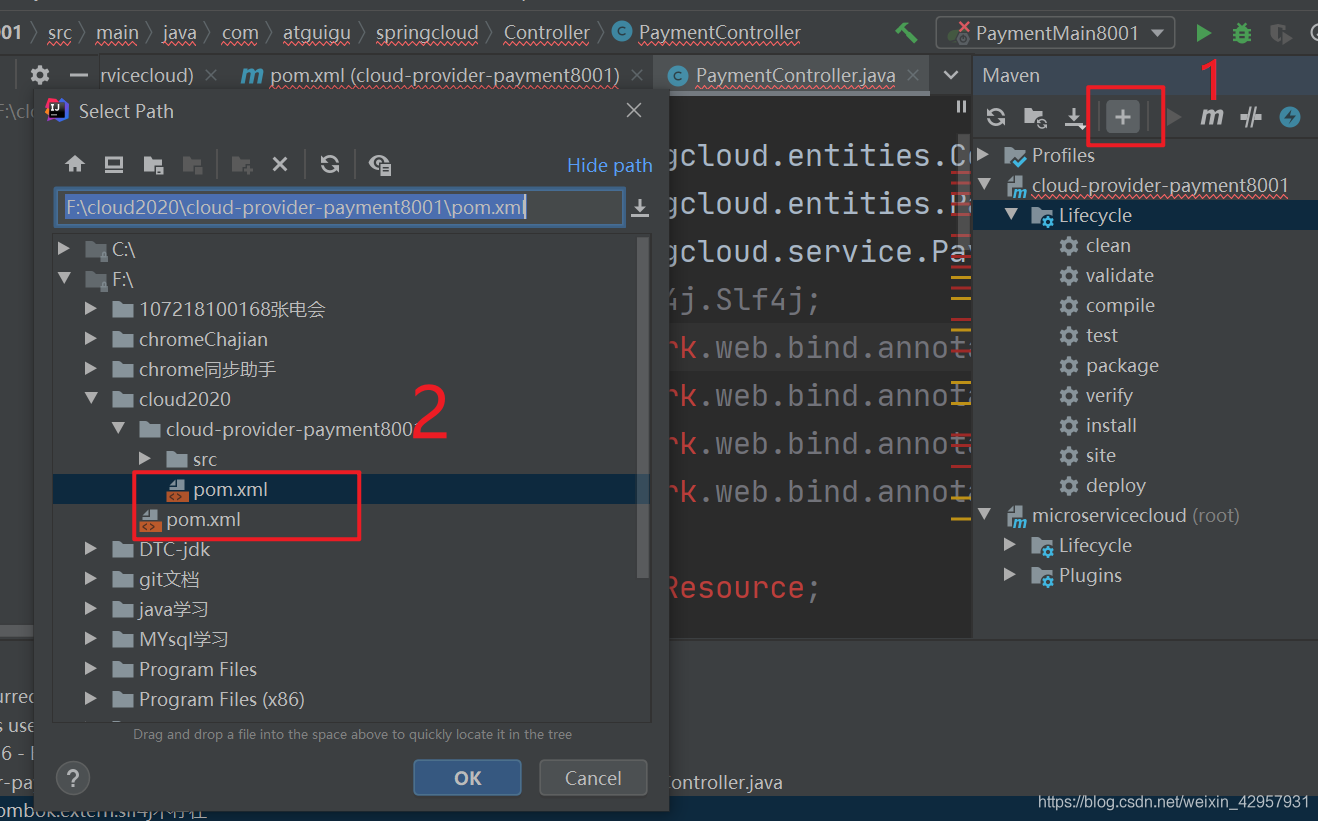The height and width of the screenshot is (821, 1318).
Task: Toggle Skip Tests Mode lightning icon
Action: [x=1290, y=118]
